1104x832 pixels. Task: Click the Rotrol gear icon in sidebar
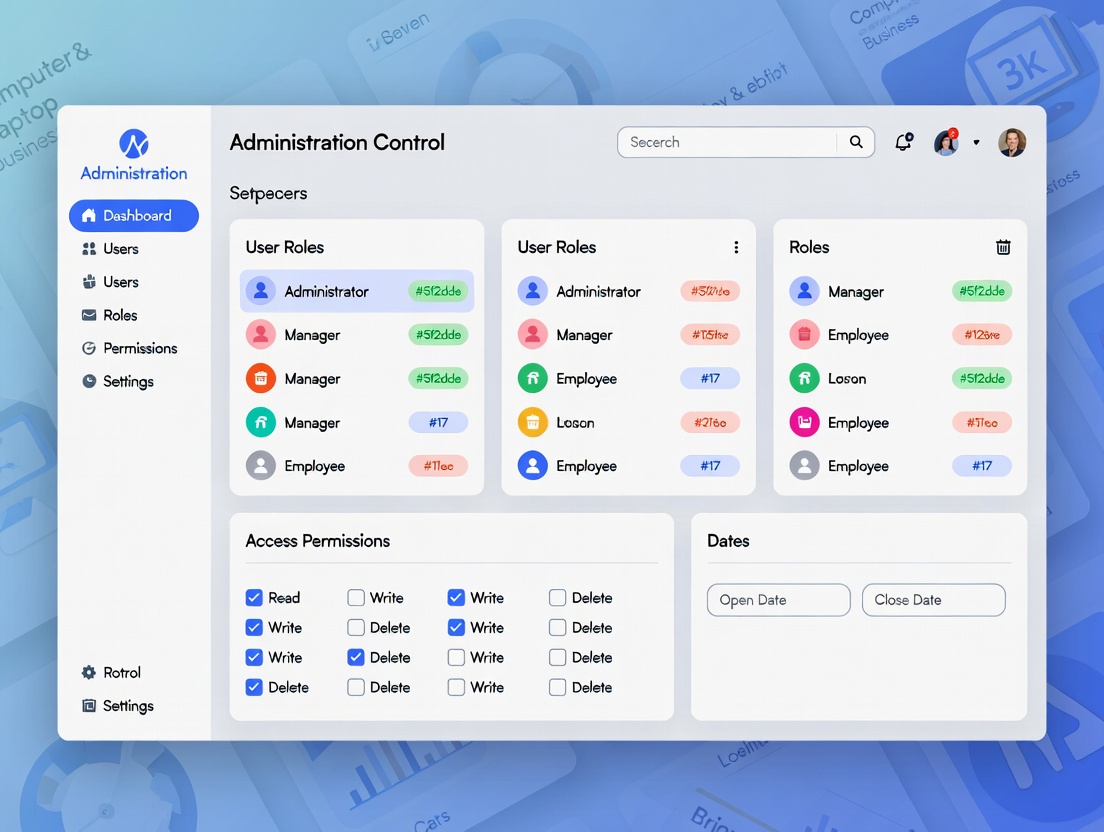(89, 673)
